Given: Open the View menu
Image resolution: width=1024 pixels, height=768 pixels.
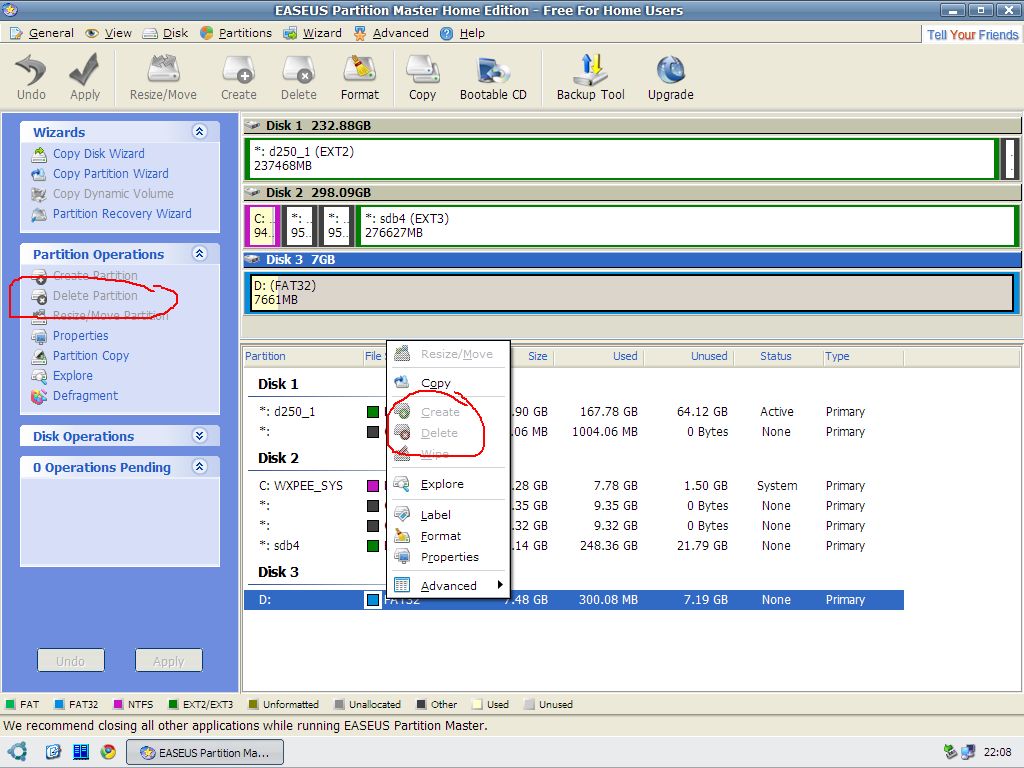Looking at the screenshot, I should pyautogui.click(x=109, y=33).
